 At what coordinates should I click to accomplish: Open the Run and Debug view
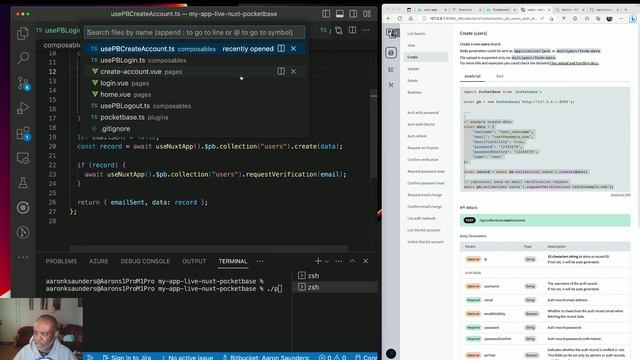(23, 108)
